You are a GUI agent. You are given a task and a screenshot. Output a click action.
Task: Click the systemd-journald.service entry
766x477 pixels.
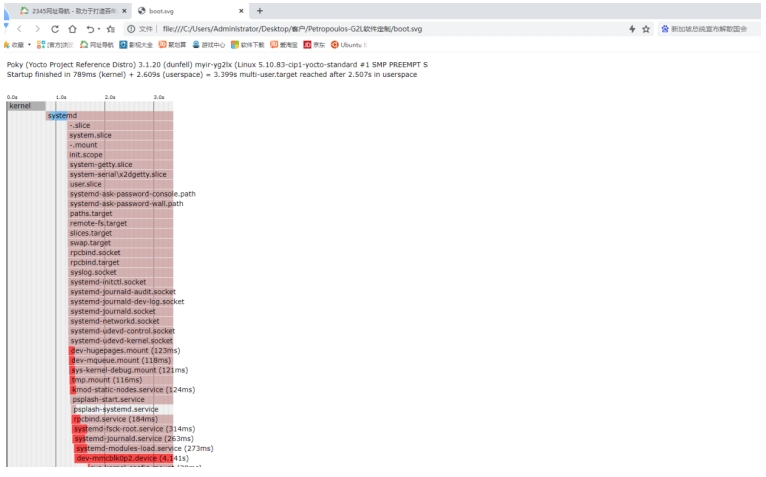click(132, 438)
